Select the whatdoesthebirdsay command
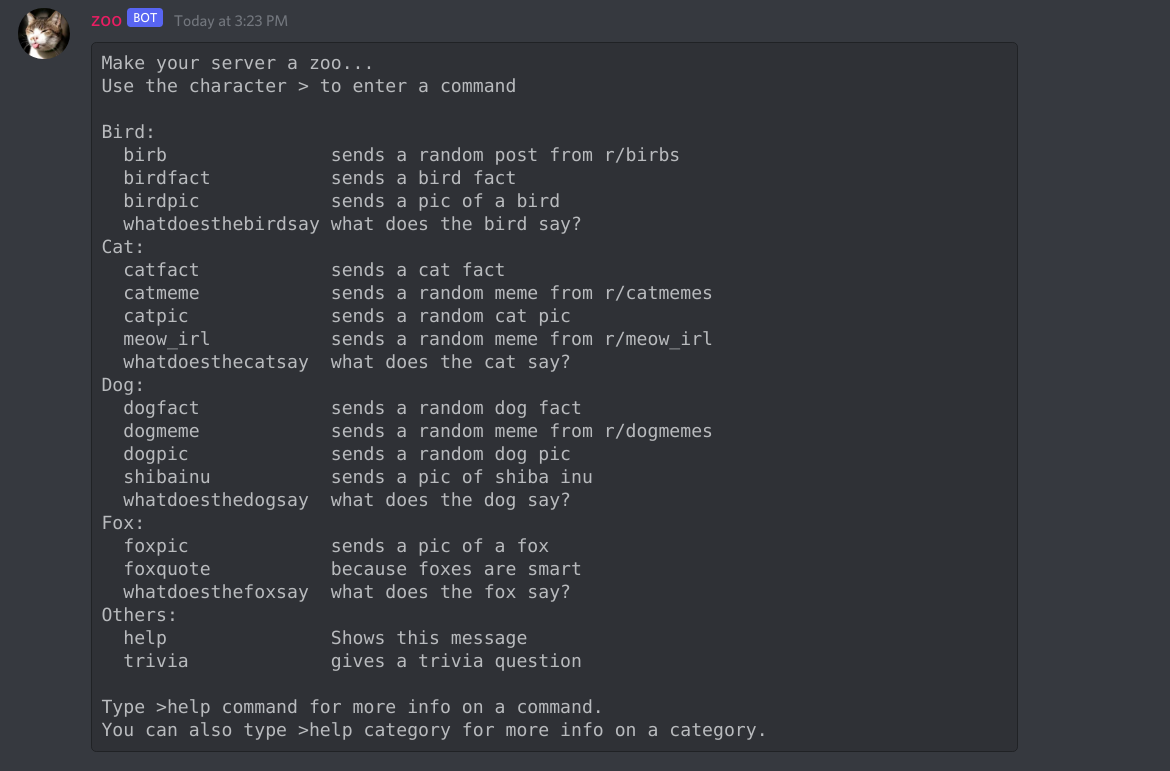The image size is (1170, 771). (x=221, y=224)
